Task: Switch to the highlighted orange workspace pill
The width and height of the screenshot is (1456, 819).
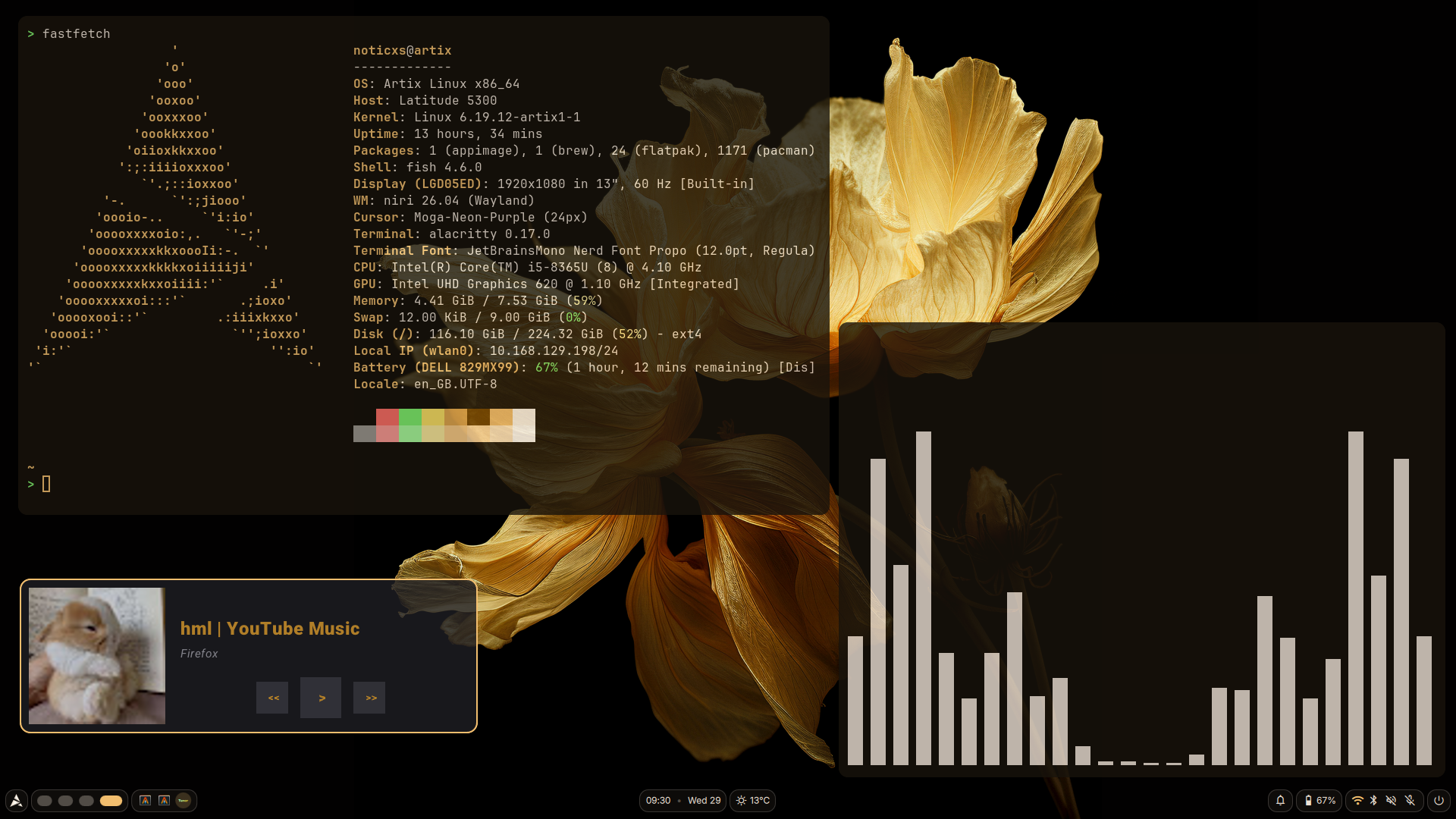Action: point(111,801)
